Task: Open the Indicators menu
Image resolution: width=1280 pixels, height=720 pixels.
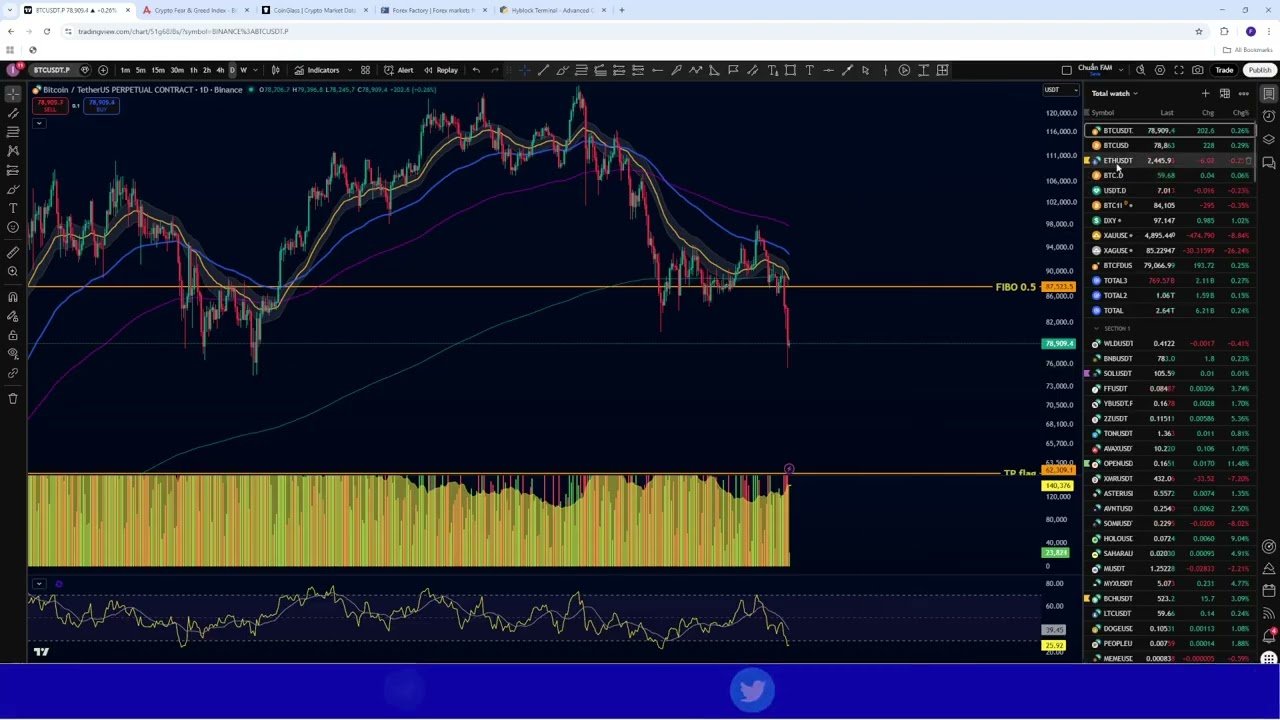Action: pyautogui.click(x=317, y=70)
